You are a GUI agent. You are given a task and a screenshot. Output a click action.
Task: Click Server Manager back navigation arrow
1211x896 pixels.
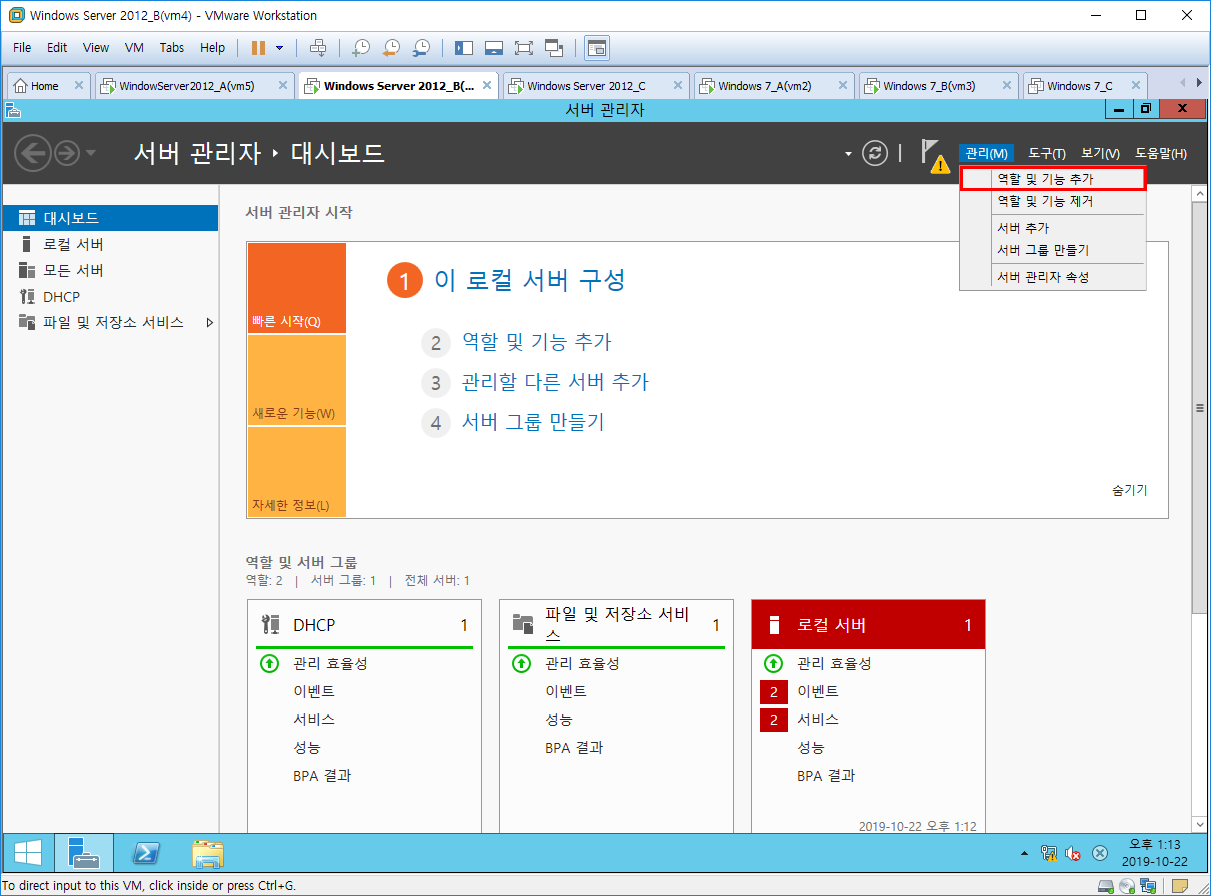coord(32,153)
